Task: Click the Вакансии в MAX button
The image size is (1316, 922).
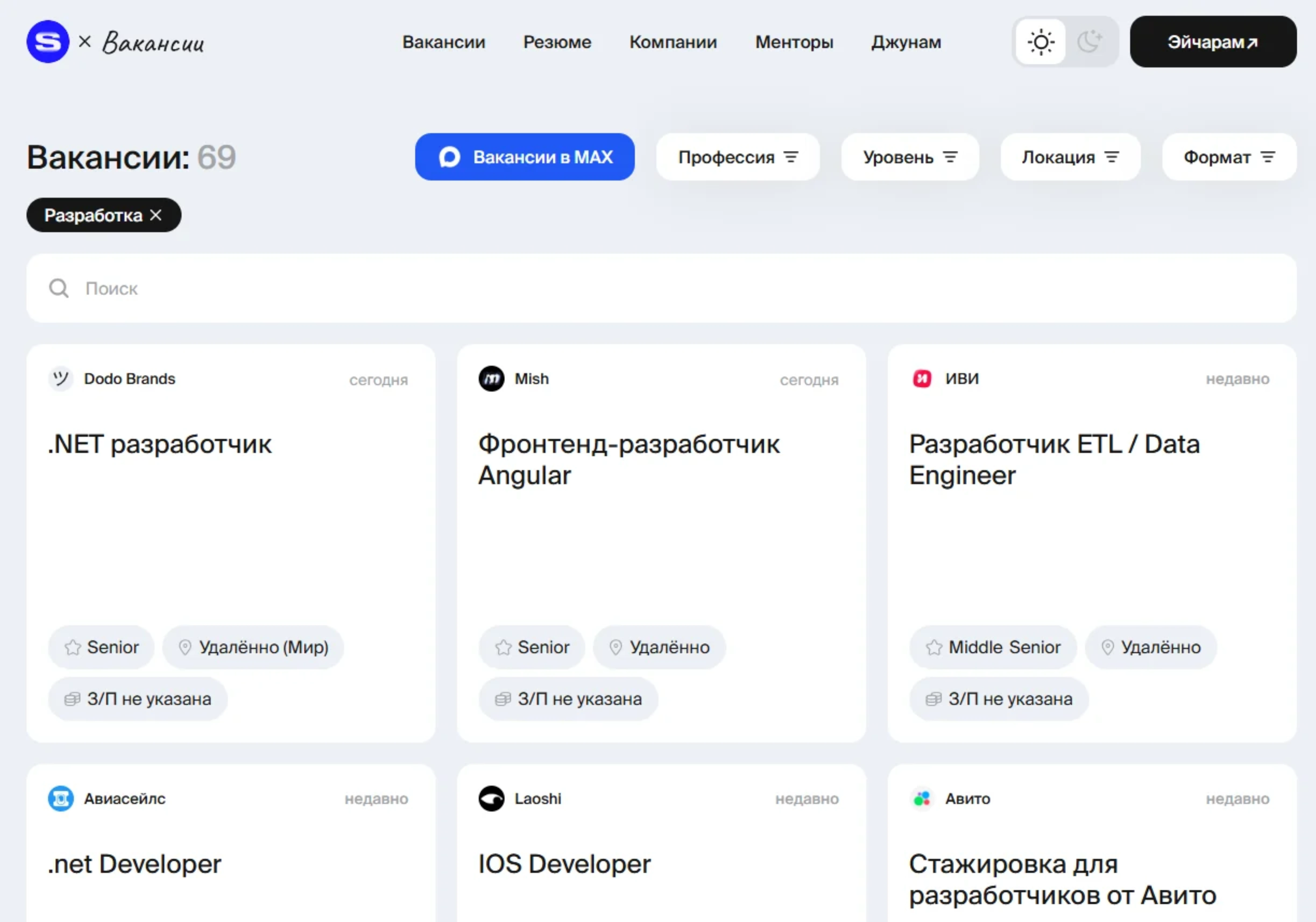Action: [525, 157]
